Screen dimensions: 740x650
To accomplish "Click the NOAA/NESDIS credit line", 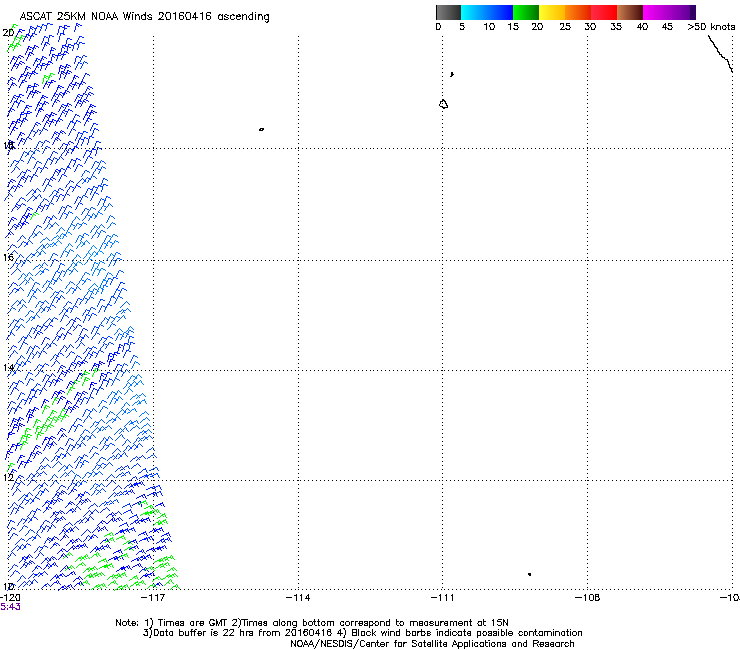I will tap(432, 644).
